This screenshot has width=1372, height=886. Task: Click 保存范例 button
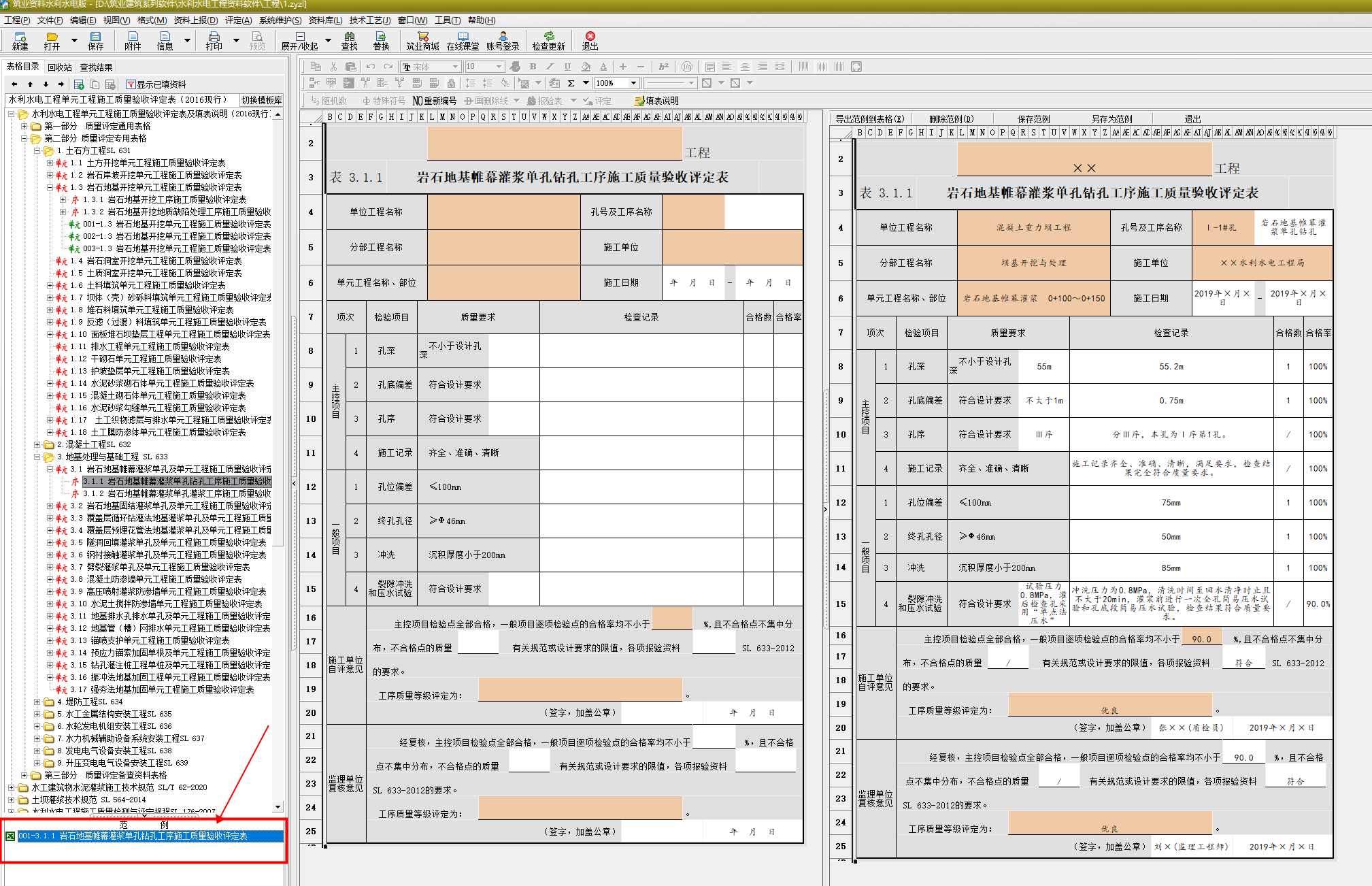pos(1033,119)
